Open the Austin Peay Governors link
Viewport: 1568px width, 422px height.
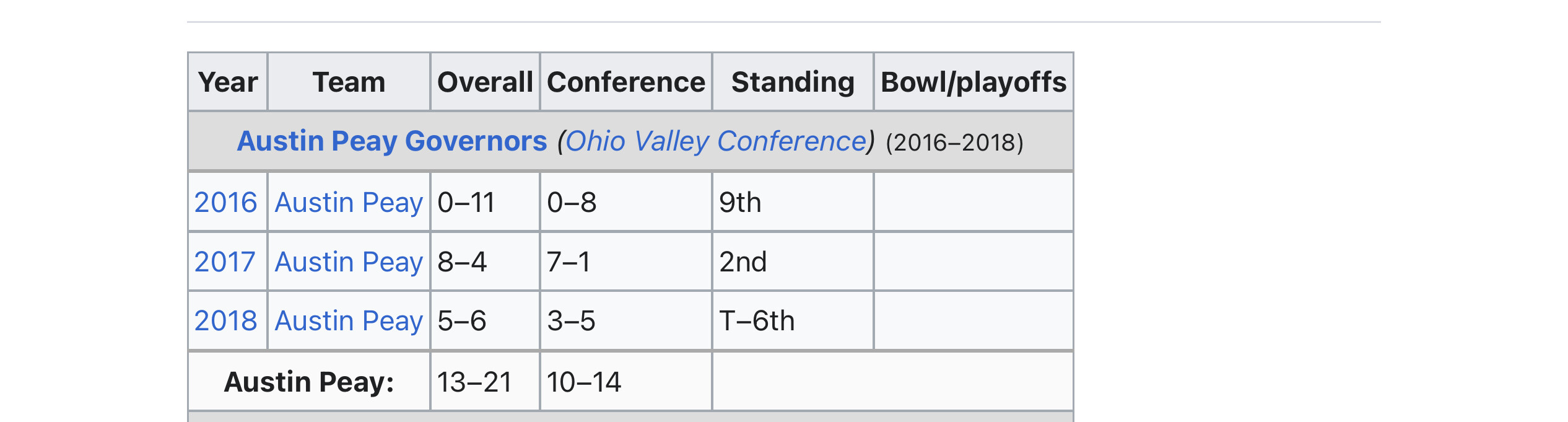[392, 141]
